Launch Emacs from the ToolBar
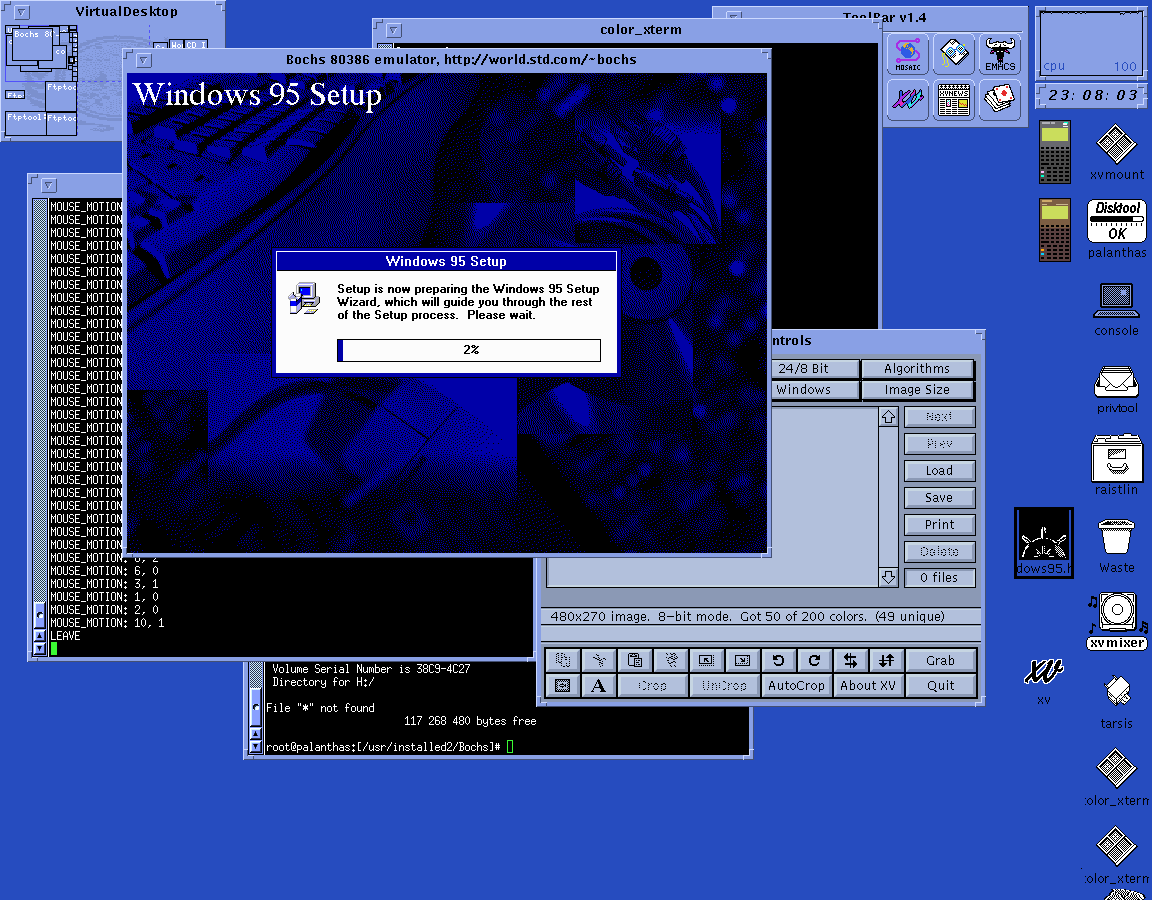 click(x=1000, y=54)
